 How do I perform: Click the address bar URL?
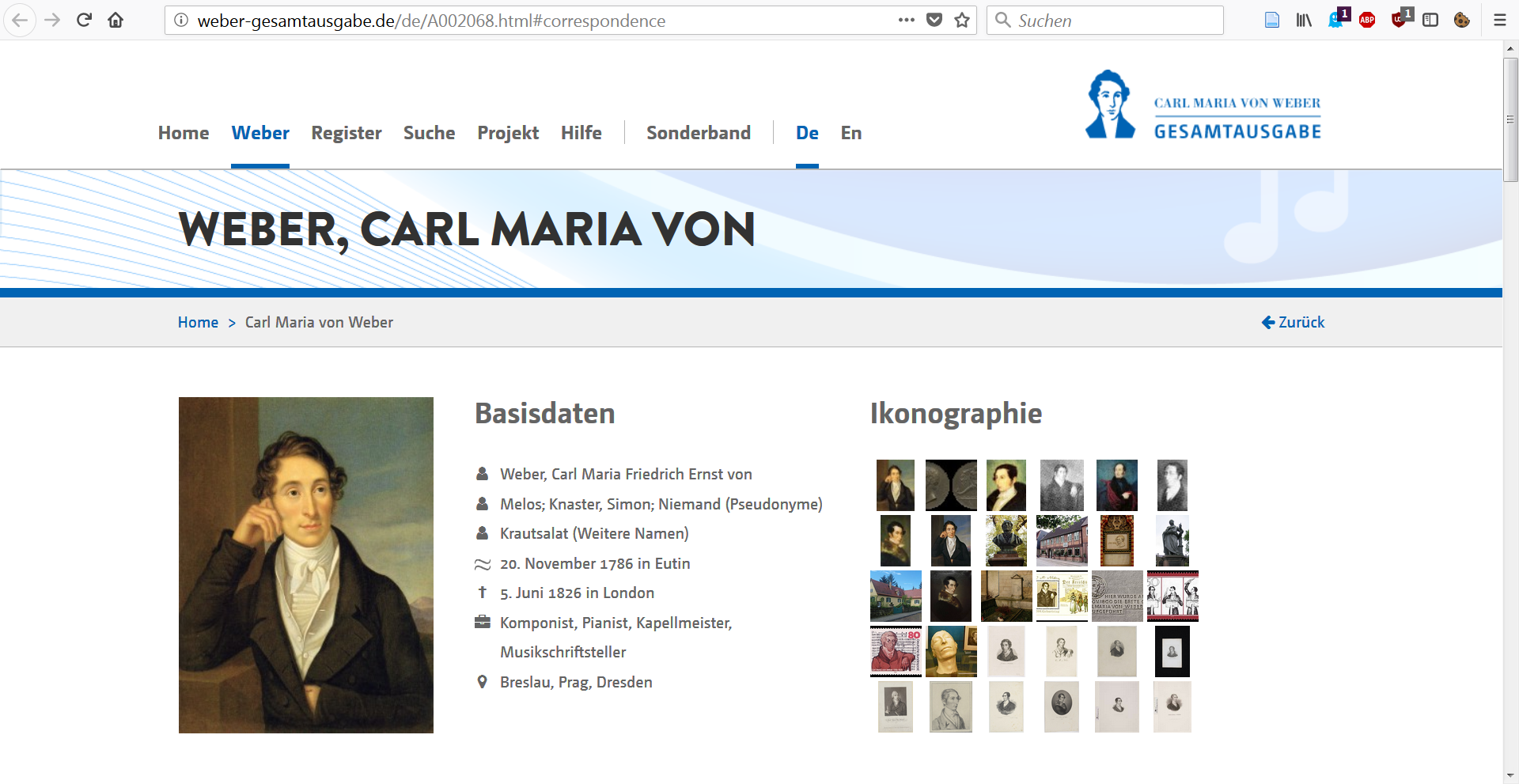431,21
